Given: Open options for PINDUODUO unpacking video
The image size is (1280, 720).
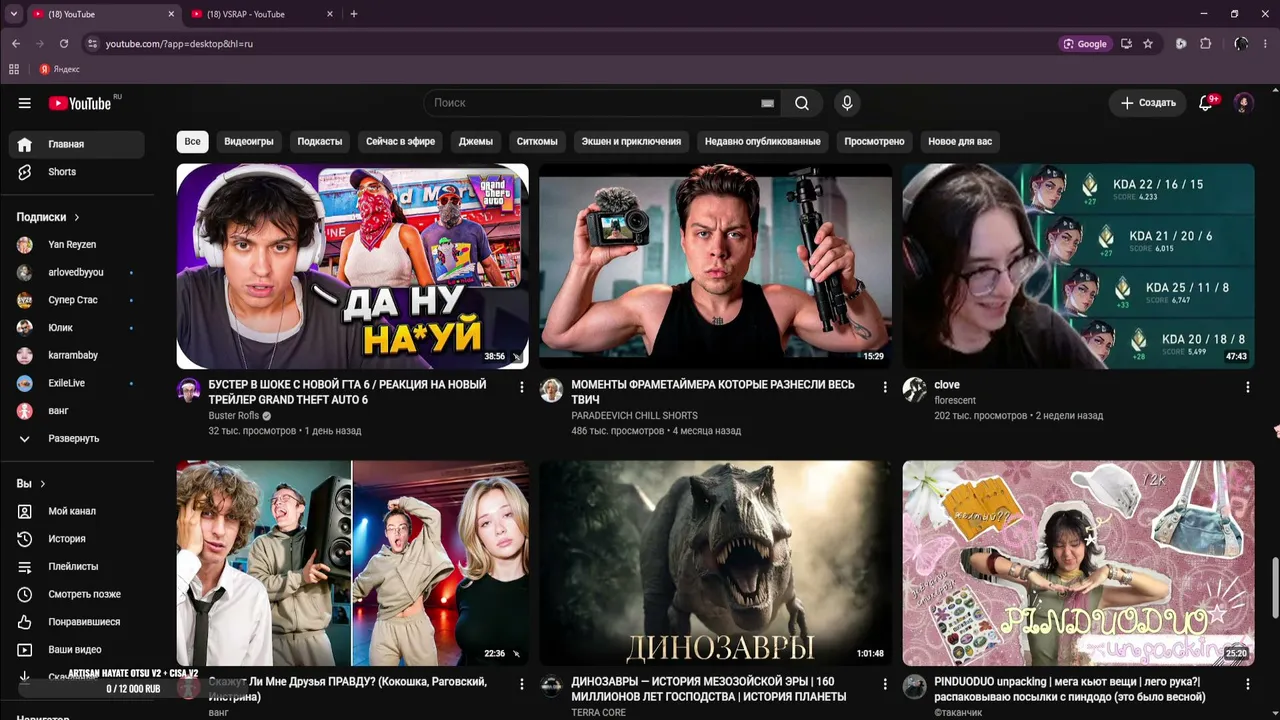Looking at the screenshot, I should click(x=1247, y=684).
